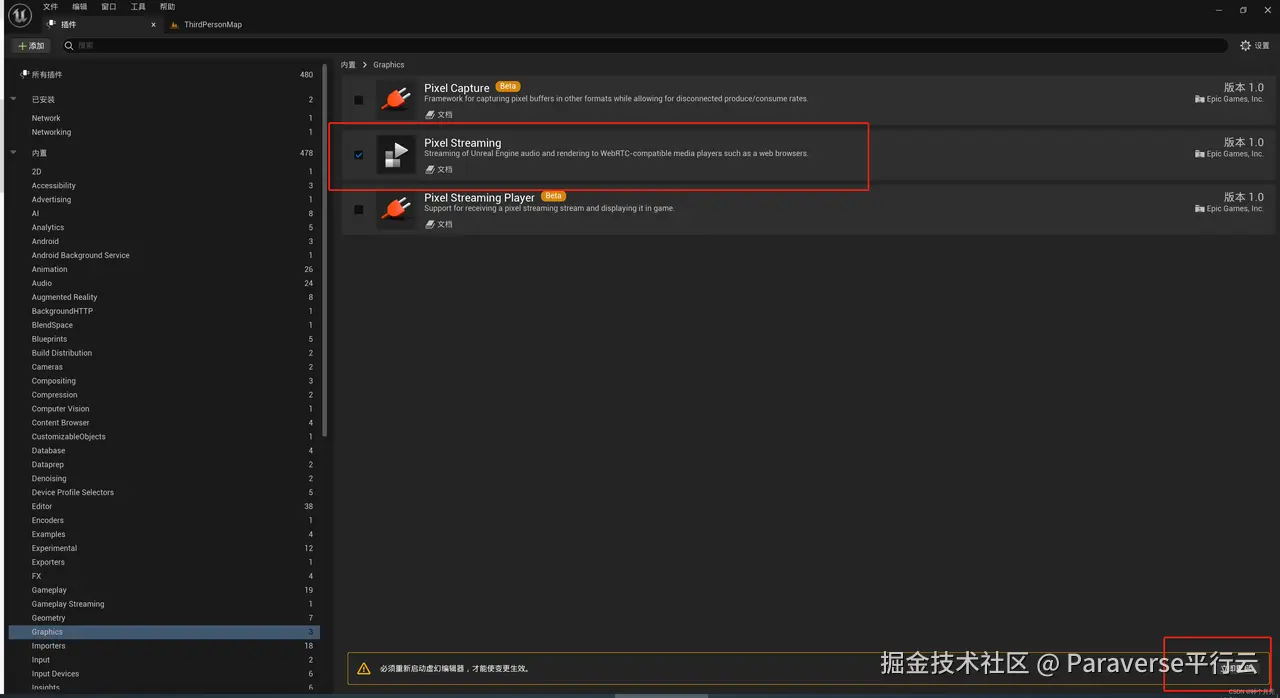
Task: Select the Augmented Reality category
Action: pyautogui.click(x=165, y=297)
